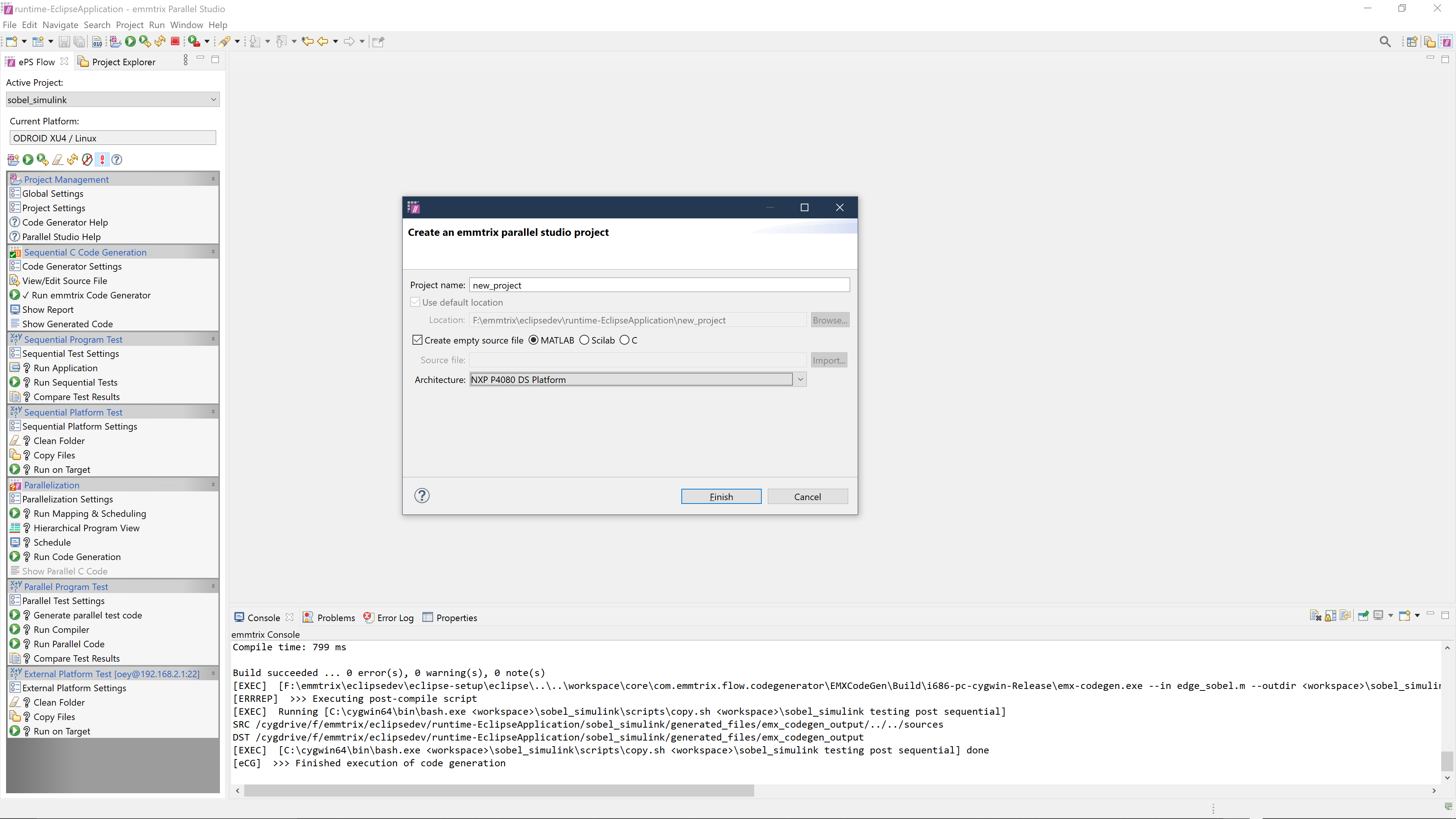Screen dimensions: 1456x819
Task: Switch to the Error Log tab
Action: [388, 617]
